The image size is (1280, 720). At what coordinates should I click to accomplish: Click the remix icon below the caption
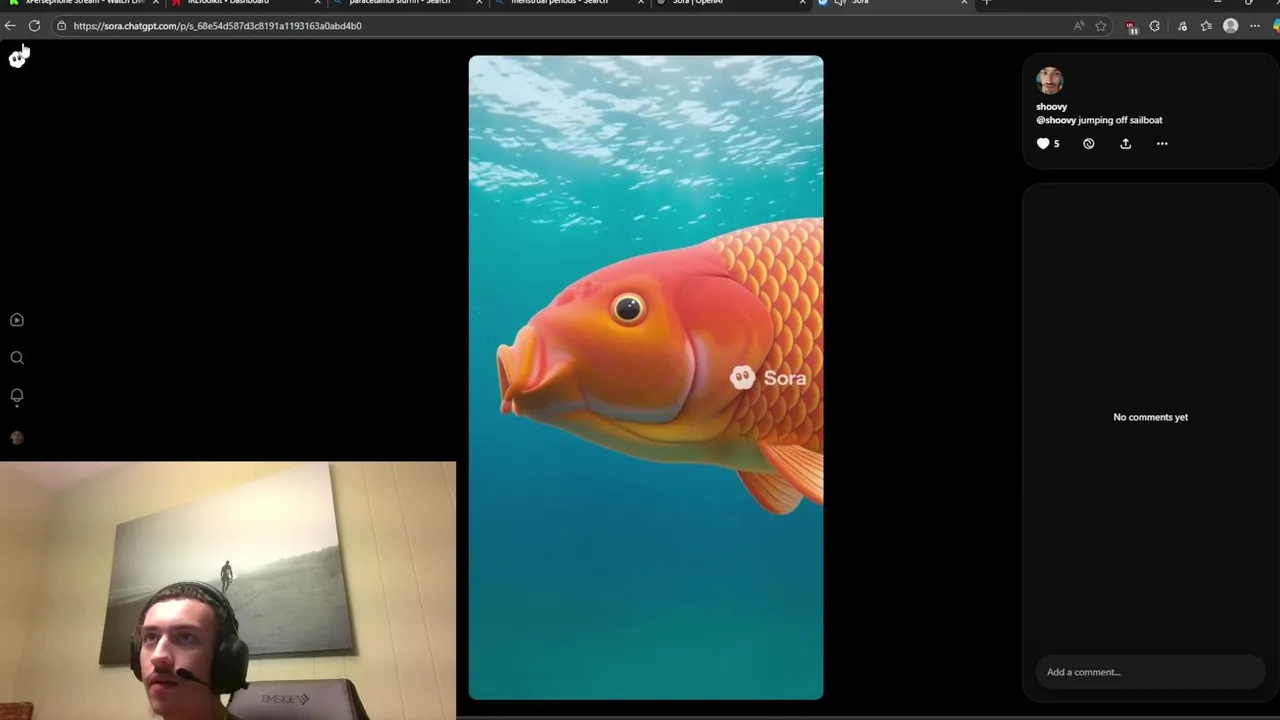[x=1089, y=144]
